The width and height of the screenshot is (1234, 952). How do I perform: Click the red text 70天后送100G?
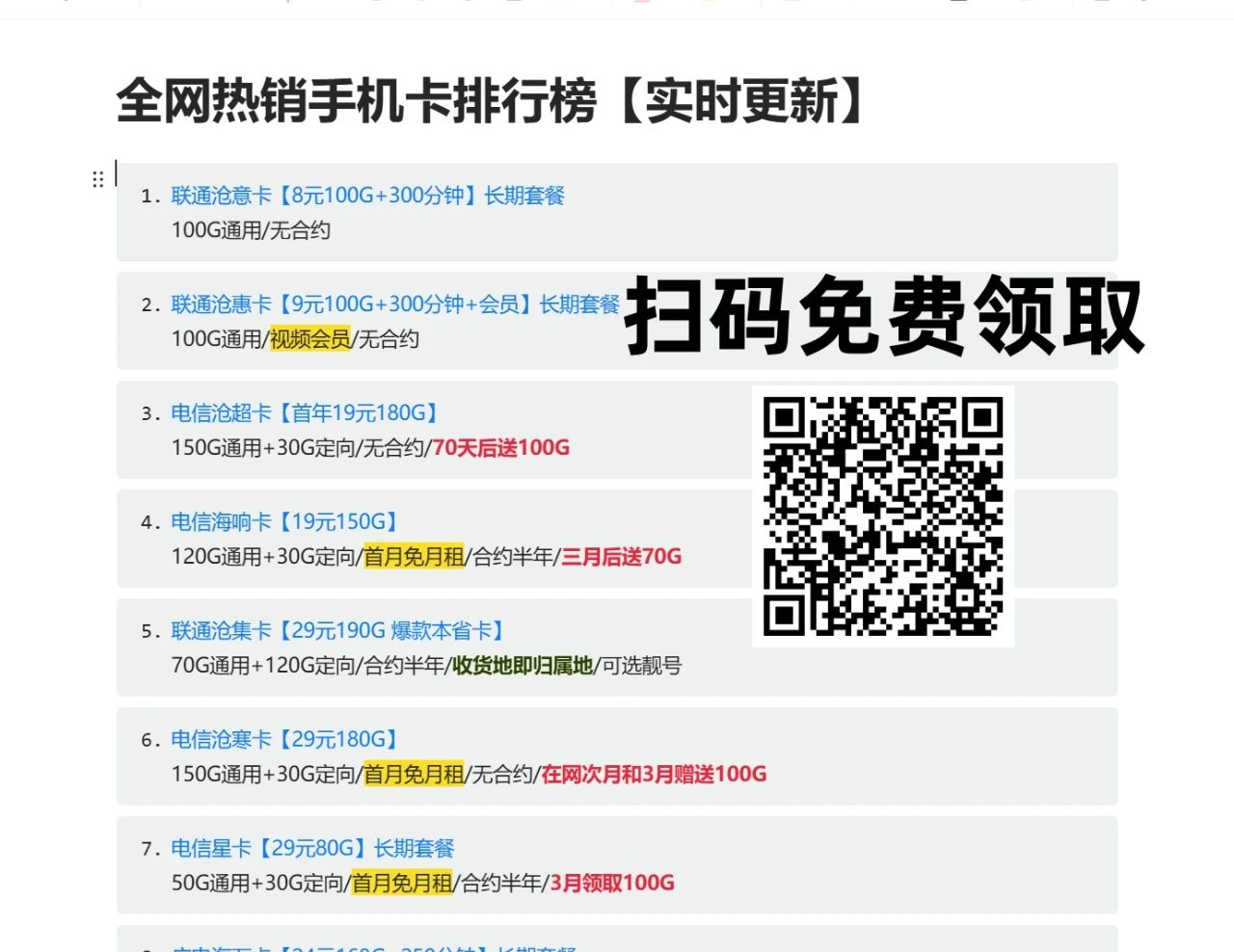(501, 448)
